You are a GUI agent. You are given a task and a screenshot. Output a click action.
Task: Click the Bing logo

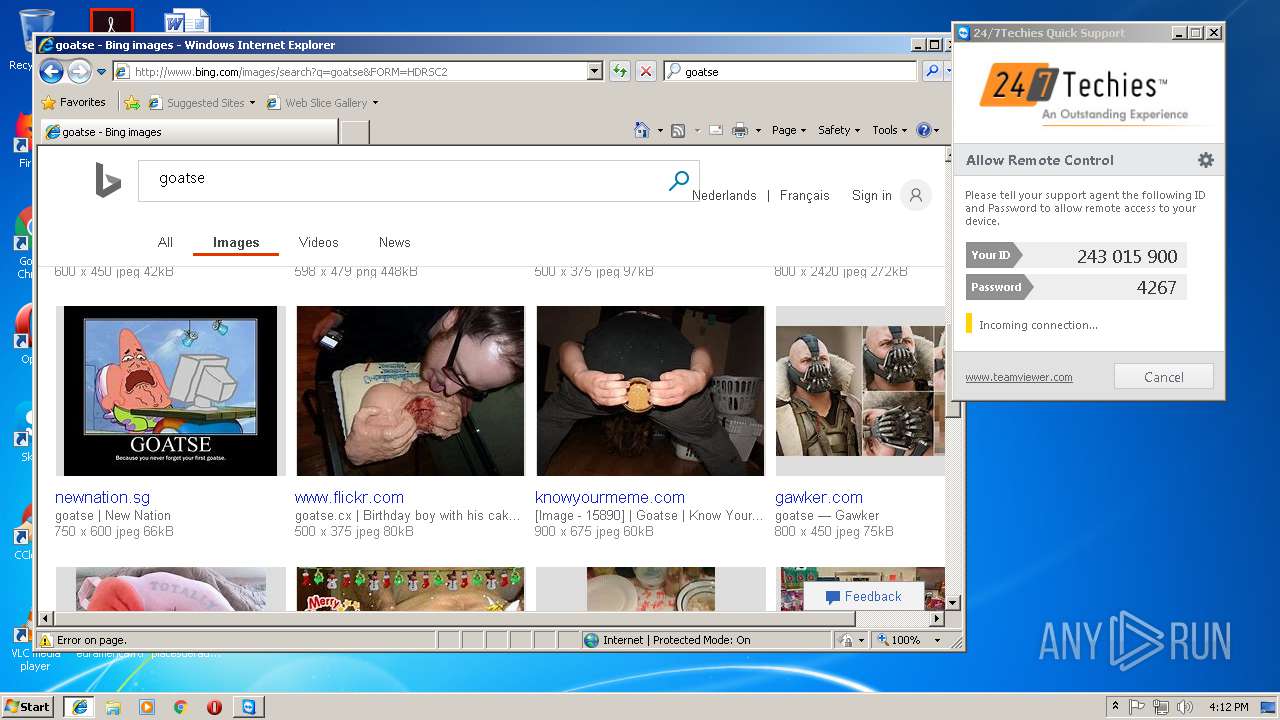108,180
